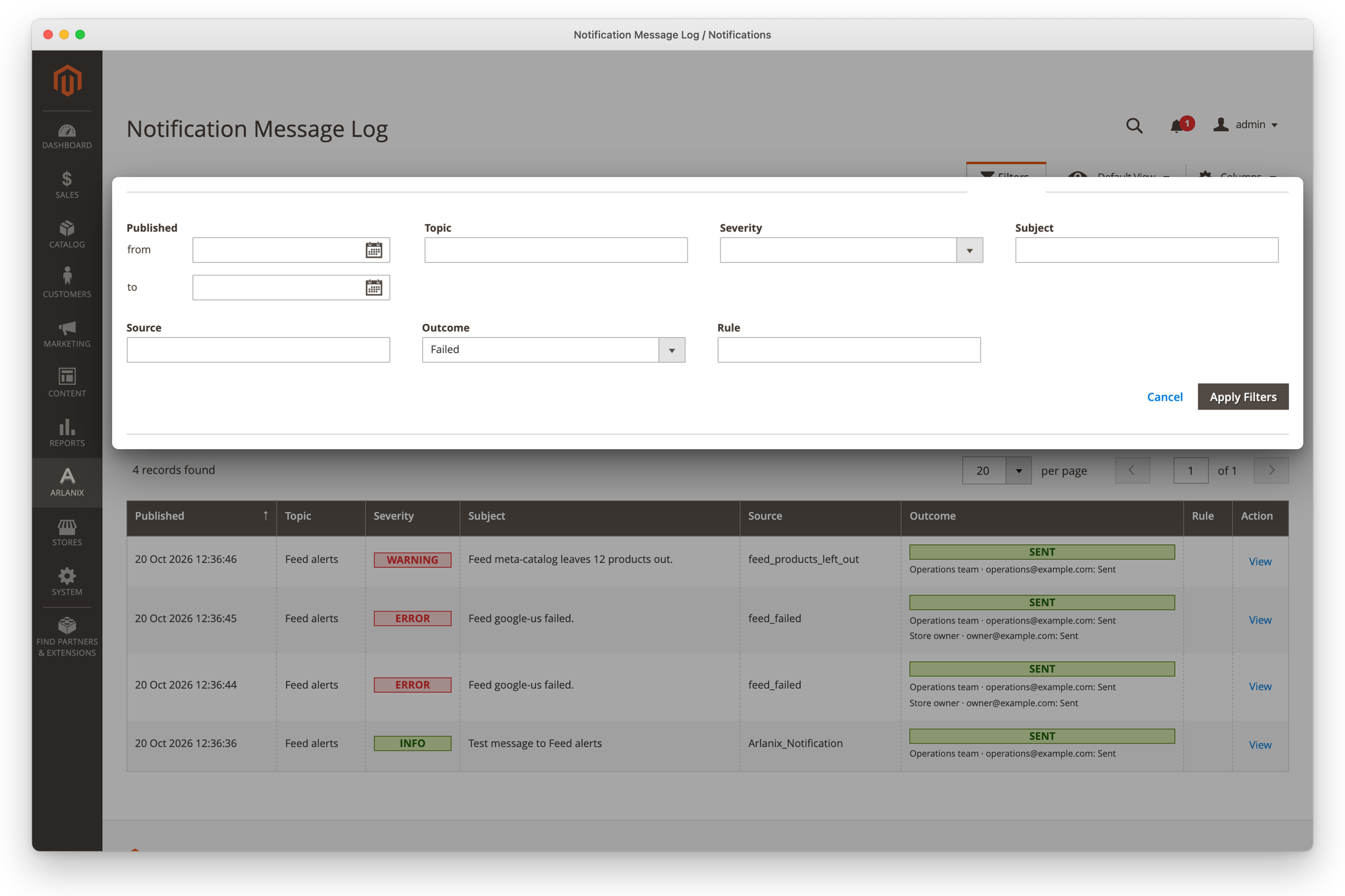Click the Magento logo
Image resolution: width=1345 pixels, height=896 pixels.
(67, 80)
